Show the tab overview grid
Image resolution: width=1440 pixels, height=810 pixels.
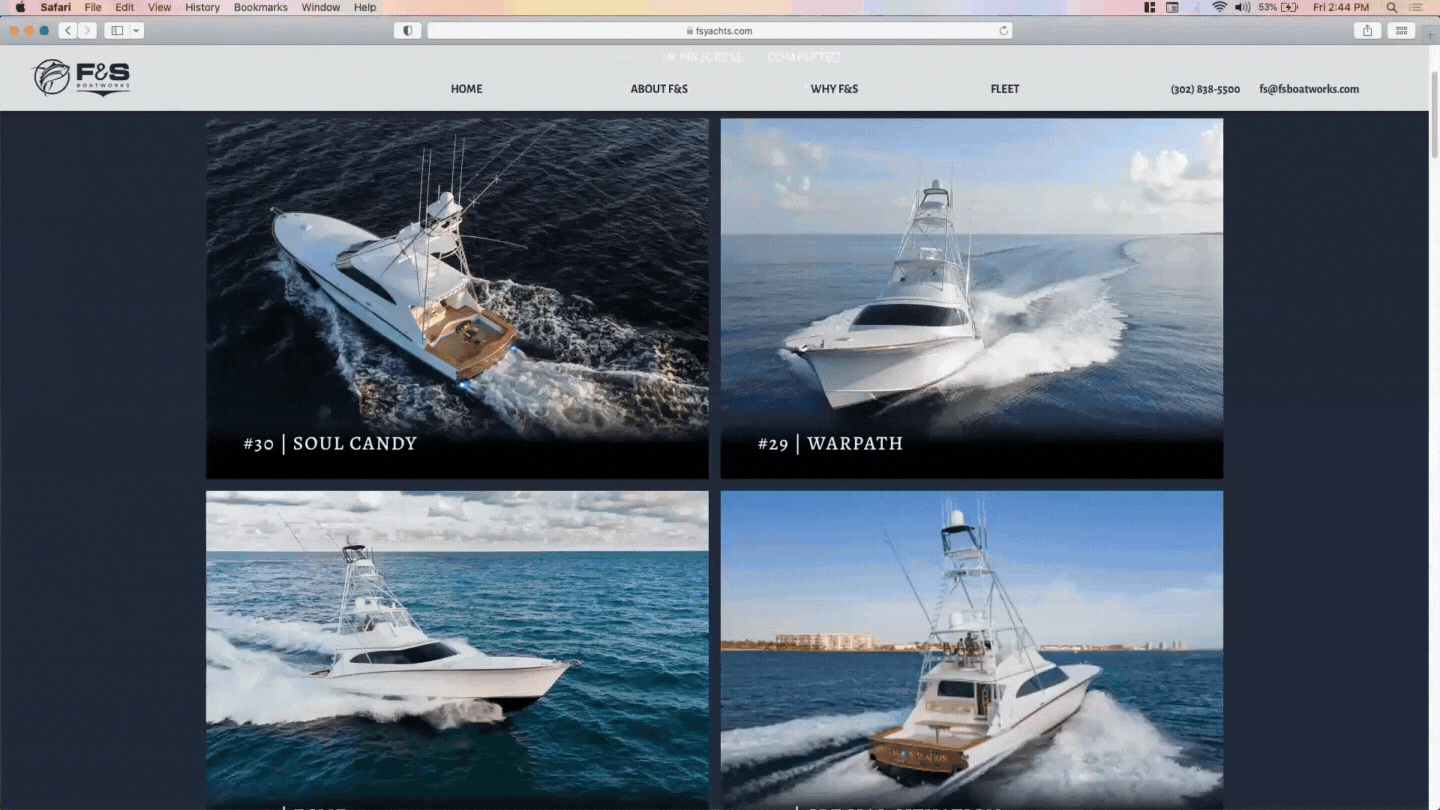tap(1401, 31)
